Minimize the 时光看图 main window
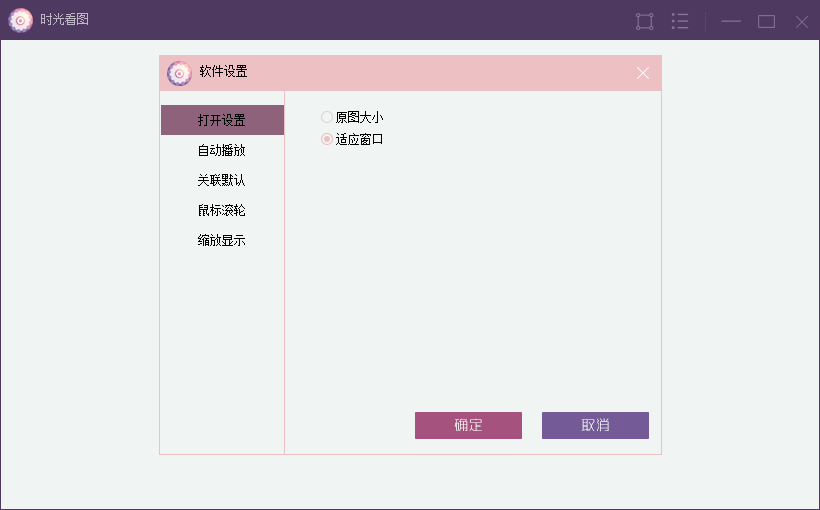 pos(731,21)
